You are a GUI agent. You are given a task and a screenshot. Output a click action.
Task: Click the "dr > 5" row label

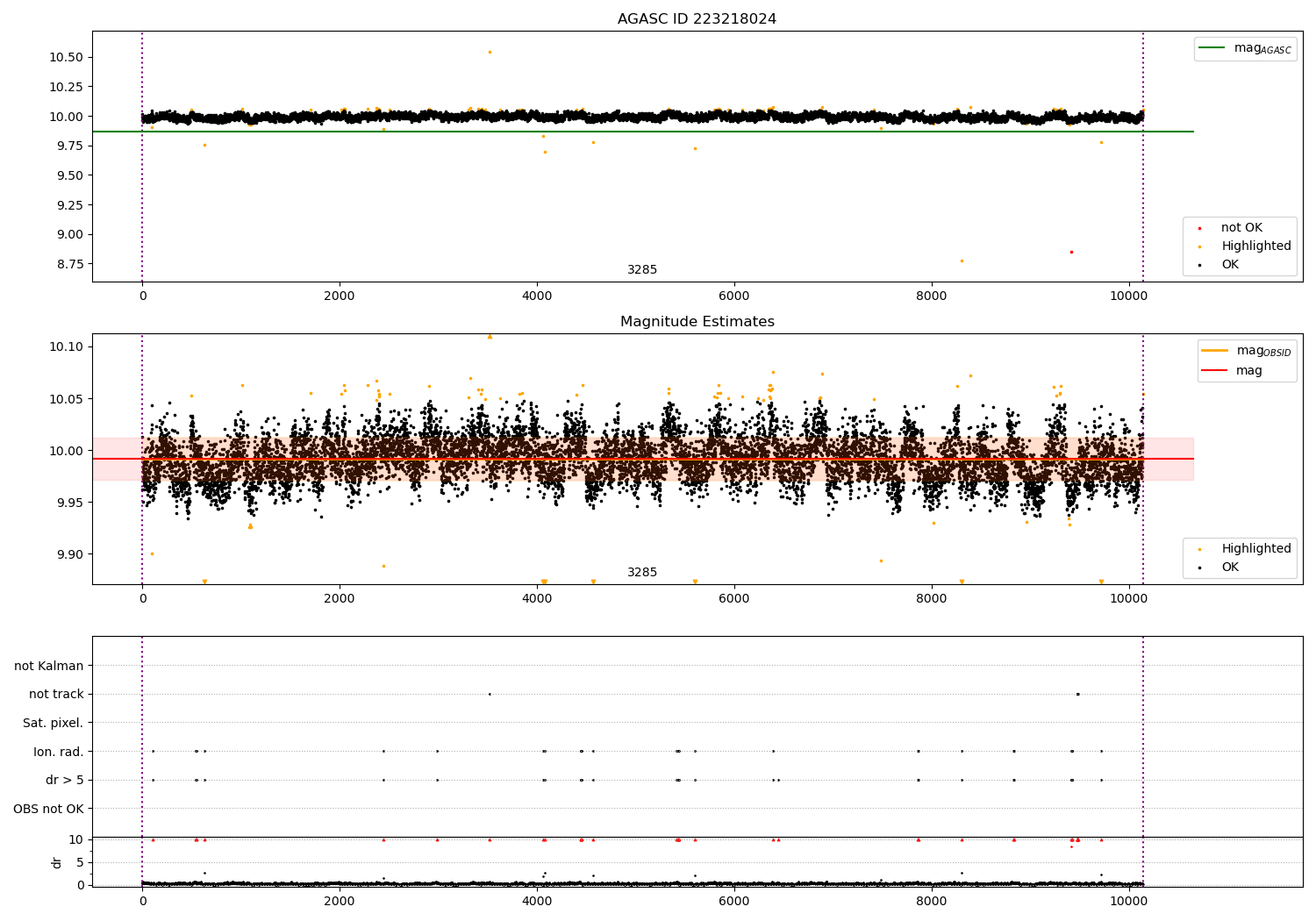click(x=65, y=780)
